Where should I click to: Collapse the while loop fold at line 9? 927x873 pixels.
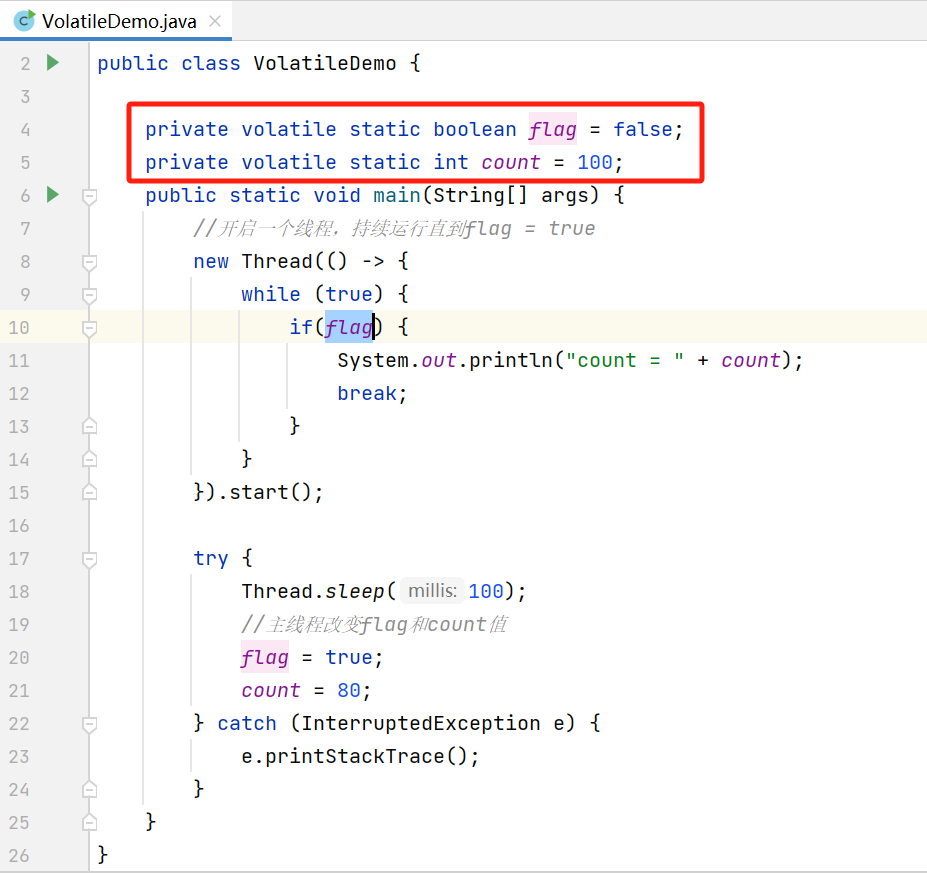click(89, 296)
